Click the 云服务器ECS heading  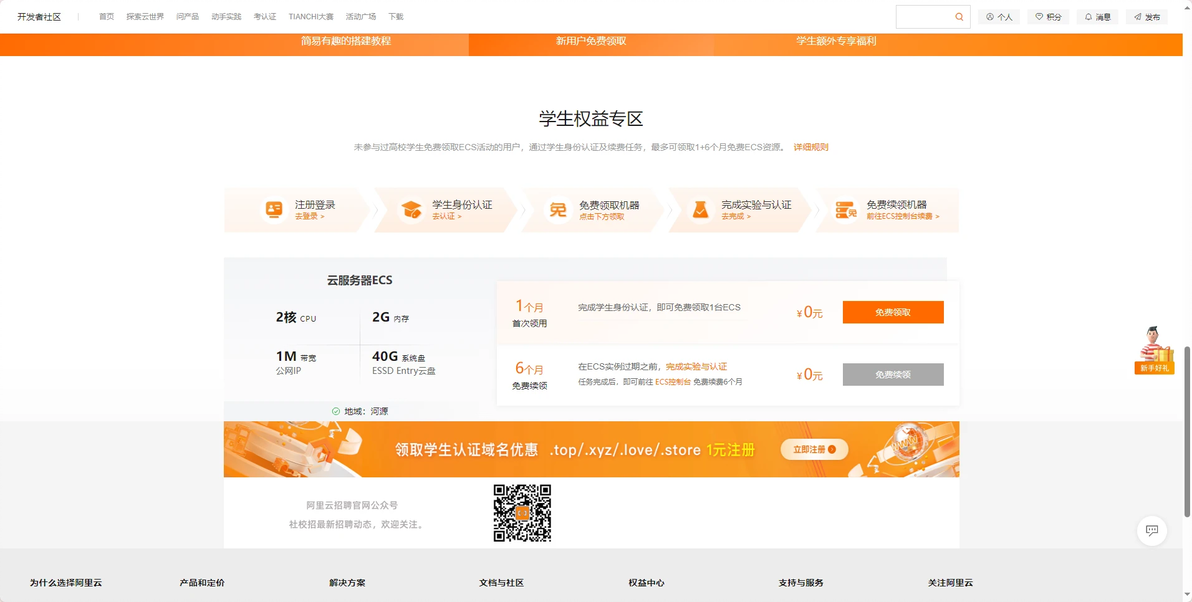(x=360, y=280)
